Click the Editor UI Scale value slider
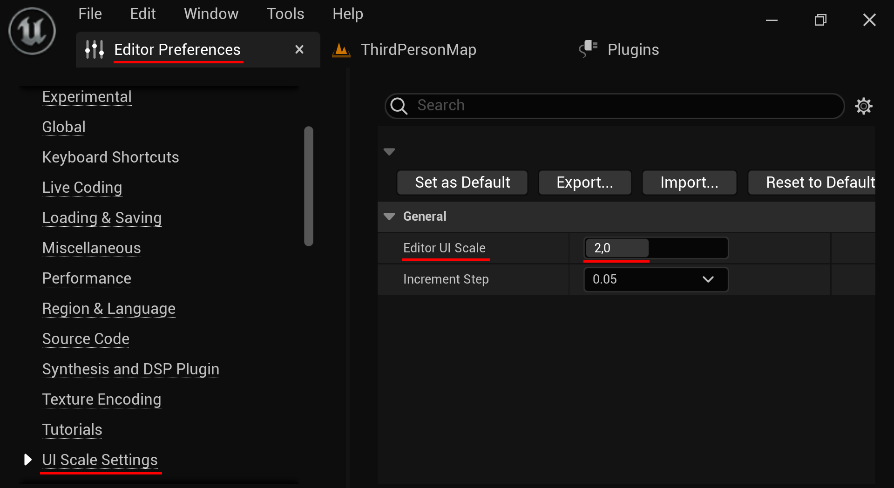This screenshot has width=894, height=488. 655,248
